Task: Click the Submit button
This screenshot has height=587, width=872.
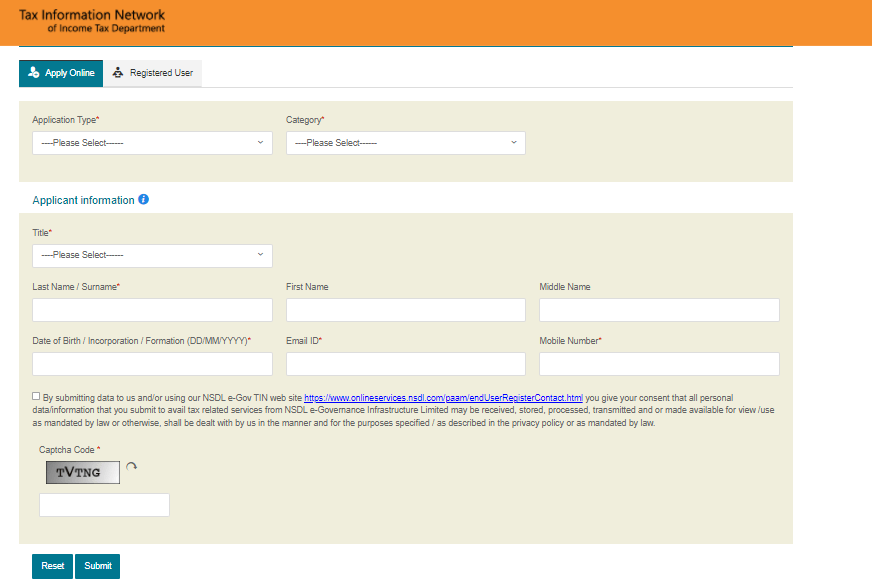Action: coord(97,566)
